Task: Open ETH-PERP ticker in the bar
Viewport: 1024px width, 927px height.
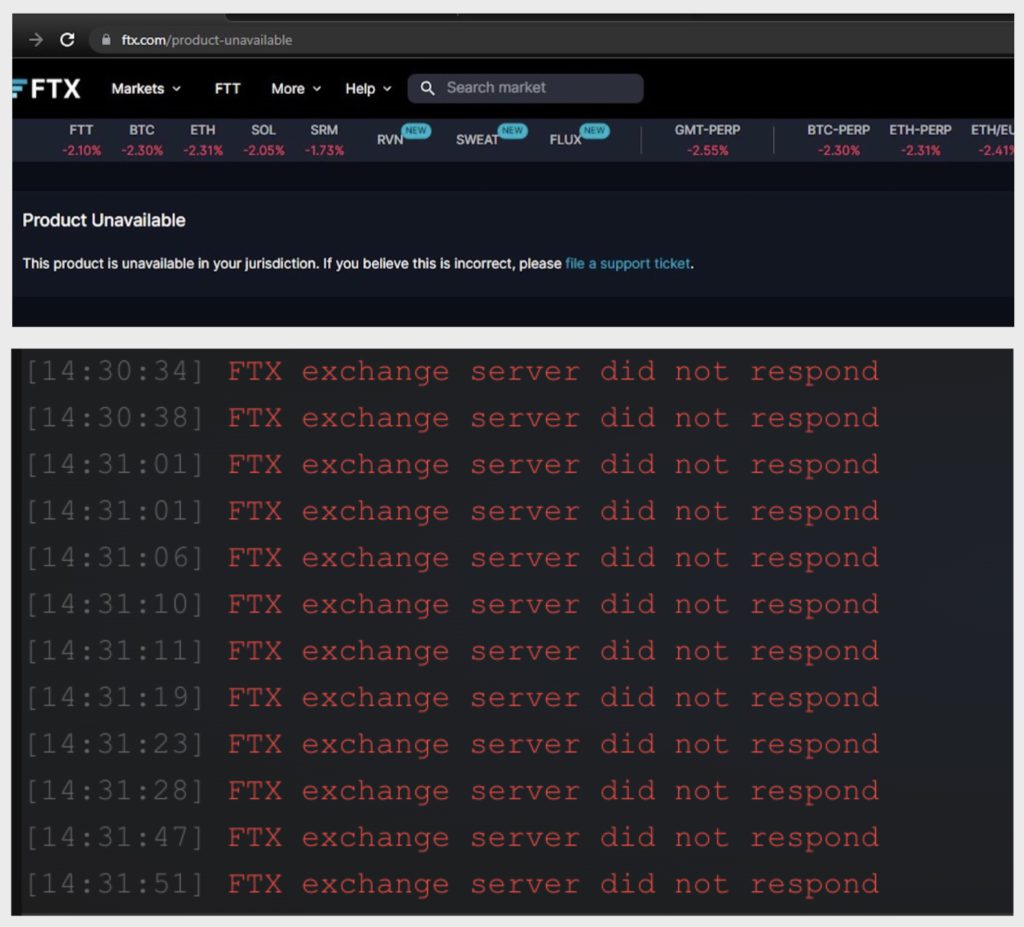Action: (x=920, y=140)
